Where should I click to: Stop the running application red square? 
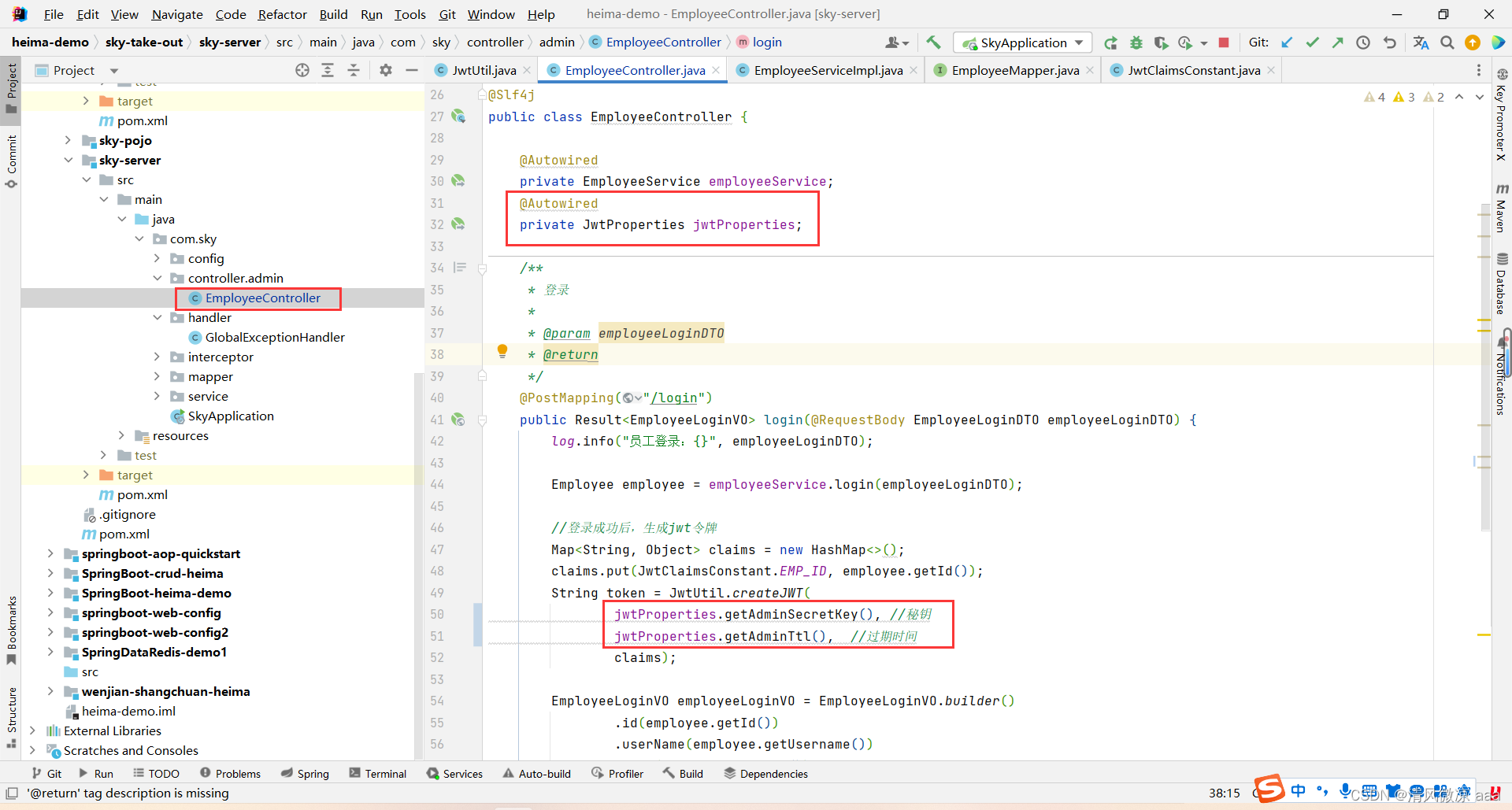1224,43
